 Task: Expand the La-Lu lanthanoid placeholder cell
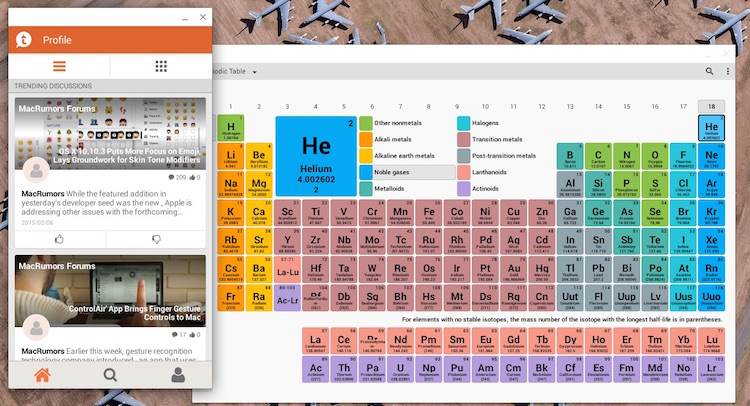point(288,271)
